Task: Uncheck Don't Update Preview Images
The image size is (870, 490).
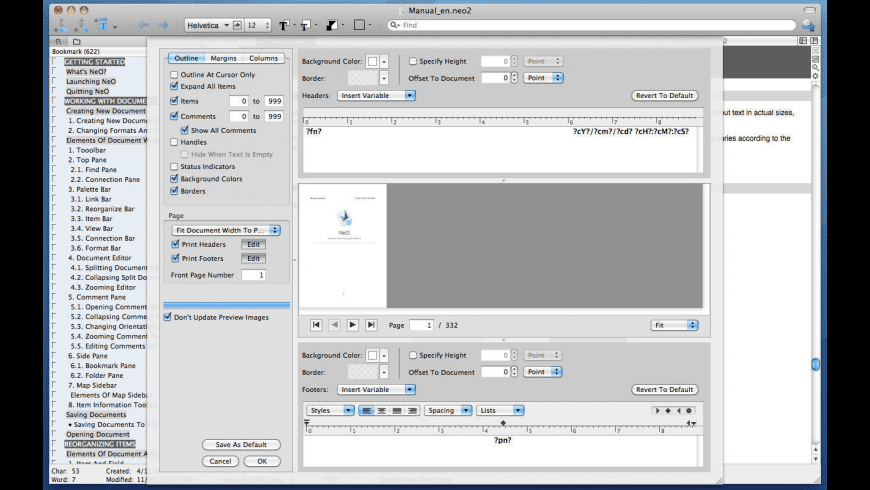Action: 168,317
